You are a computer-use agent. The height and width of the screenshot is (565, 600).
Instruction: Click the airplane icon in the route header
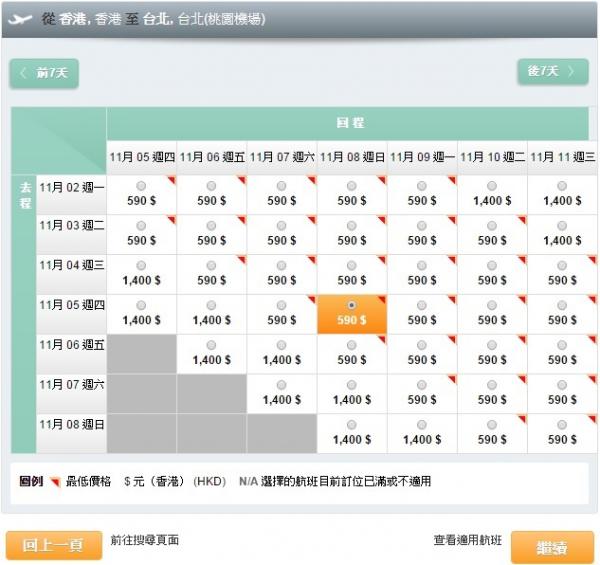[x=20, y=19]
